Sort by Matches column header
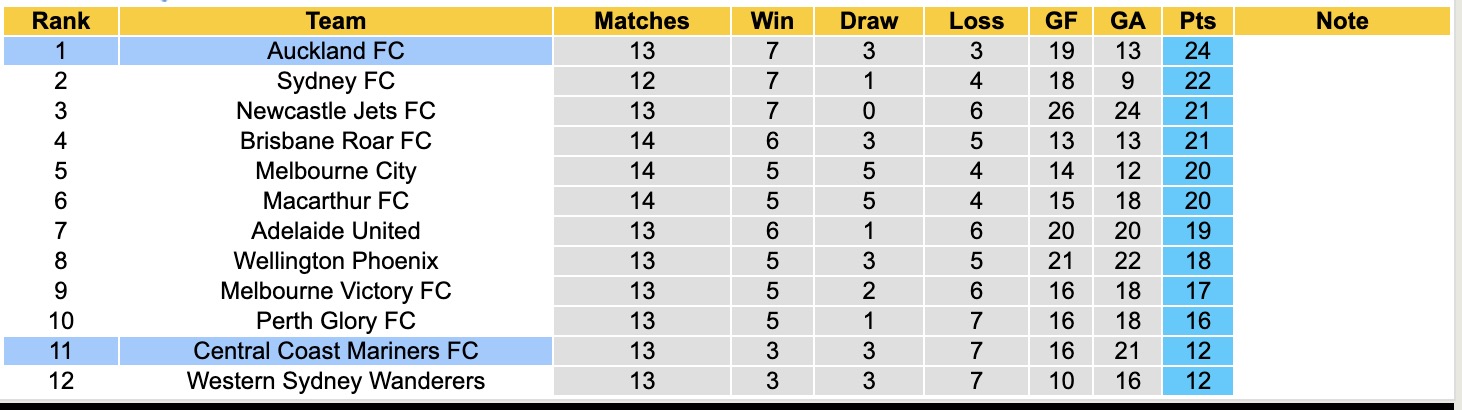1462x410 pixels. click(641, 21)
